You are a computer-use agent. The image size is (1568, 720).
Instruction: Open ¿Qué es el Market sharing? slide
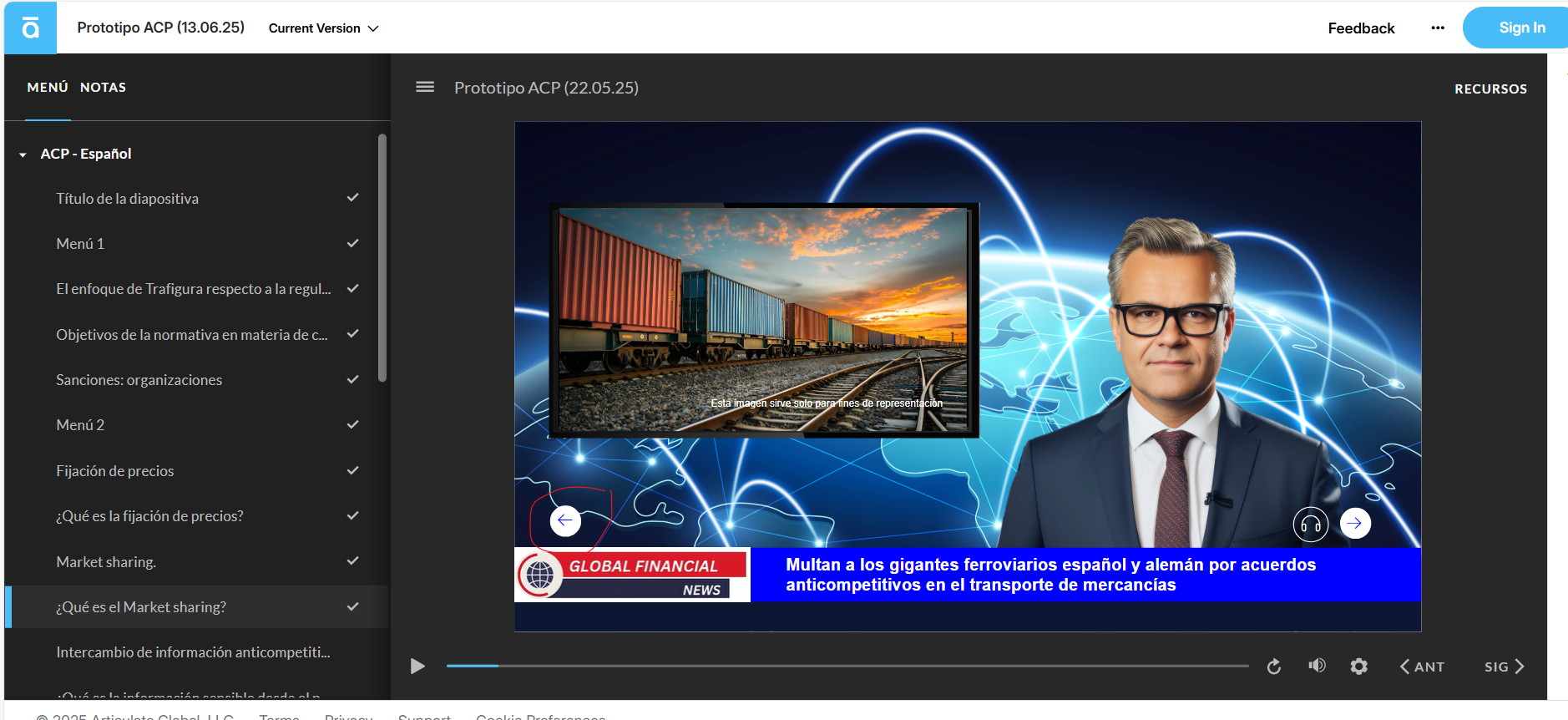point(197,607)
